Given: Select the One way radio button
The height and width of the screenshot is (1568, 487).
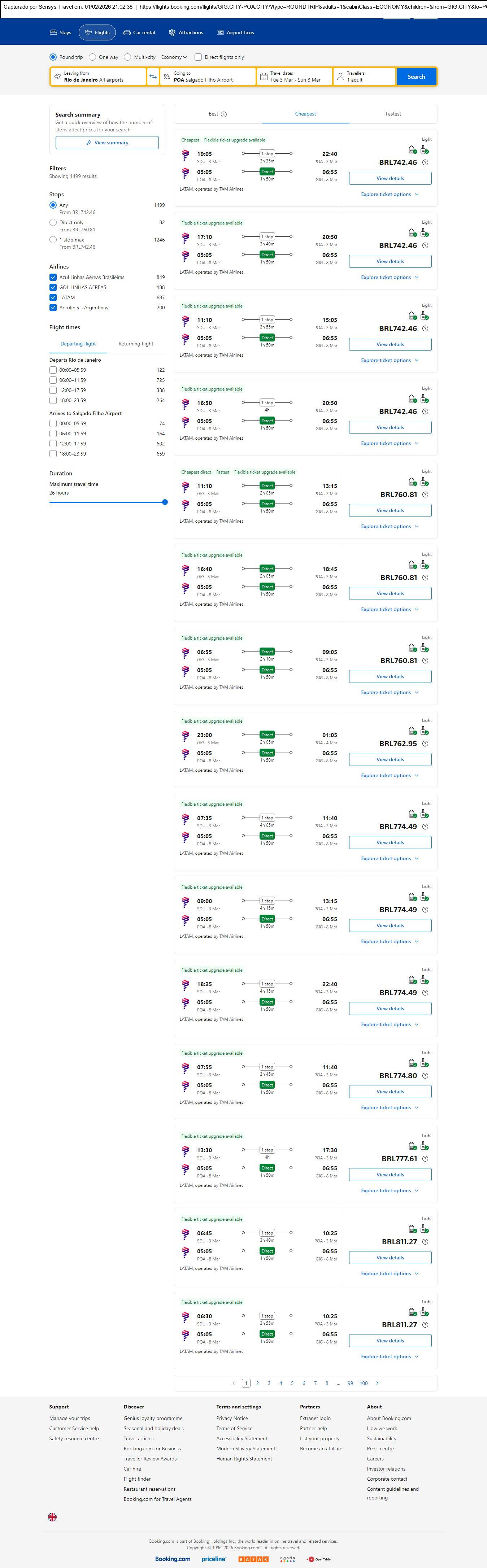Looking at the screenshot, I should (x=92, y=57).
